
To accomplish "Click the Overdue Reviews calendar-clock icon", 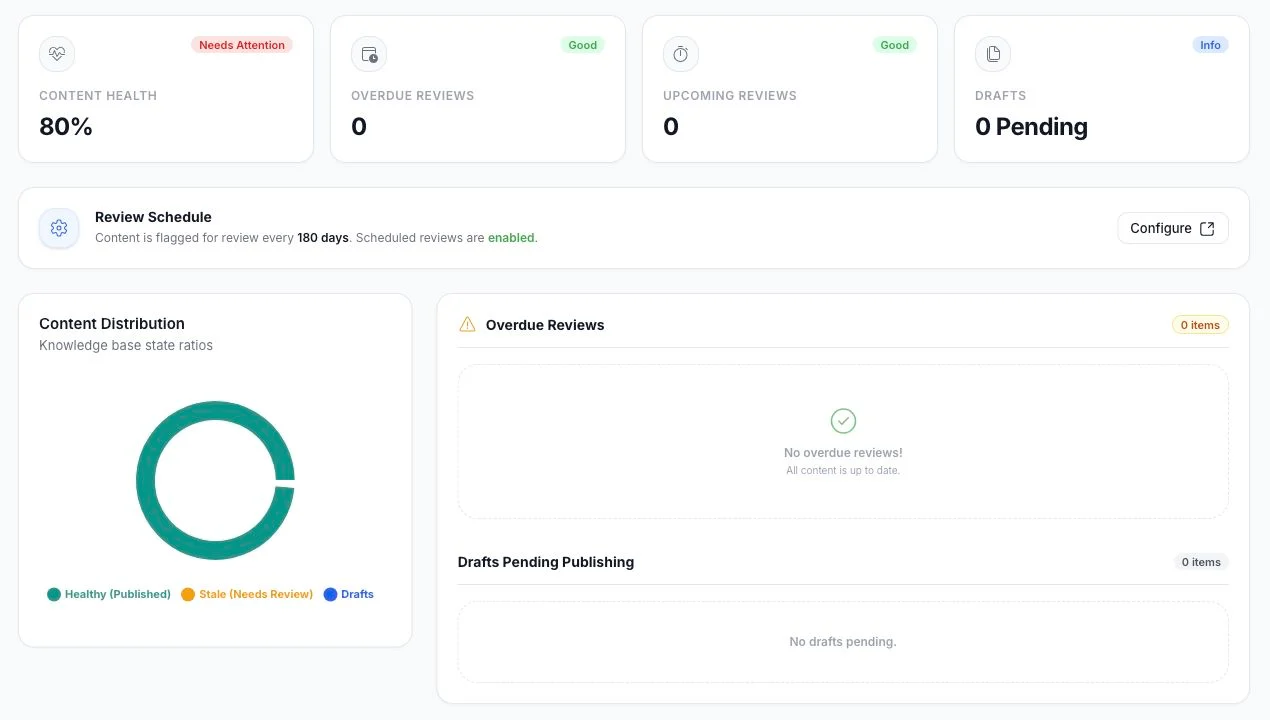I will pos(369,54).
